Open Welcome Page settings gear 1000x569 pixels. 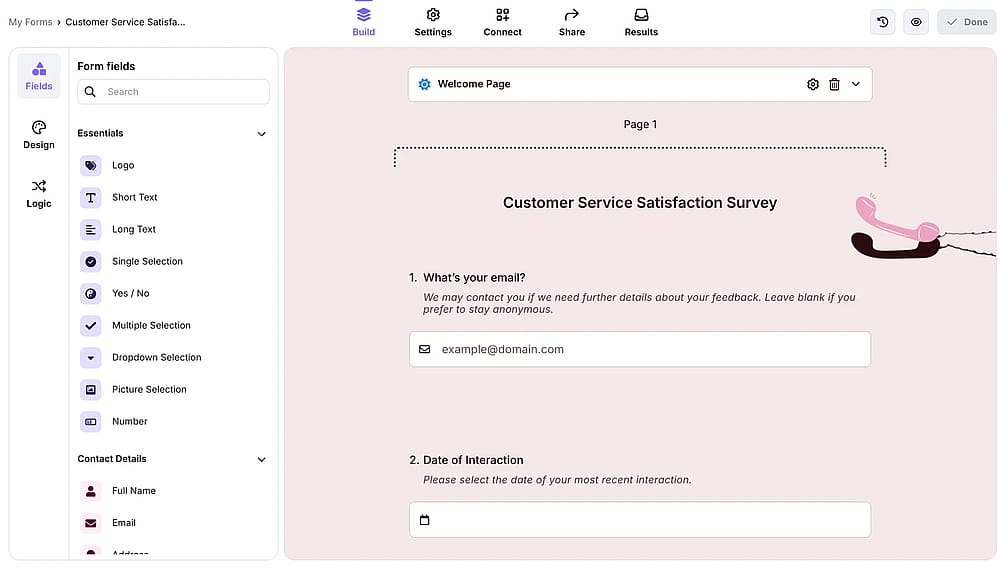[x=812, y=84]
